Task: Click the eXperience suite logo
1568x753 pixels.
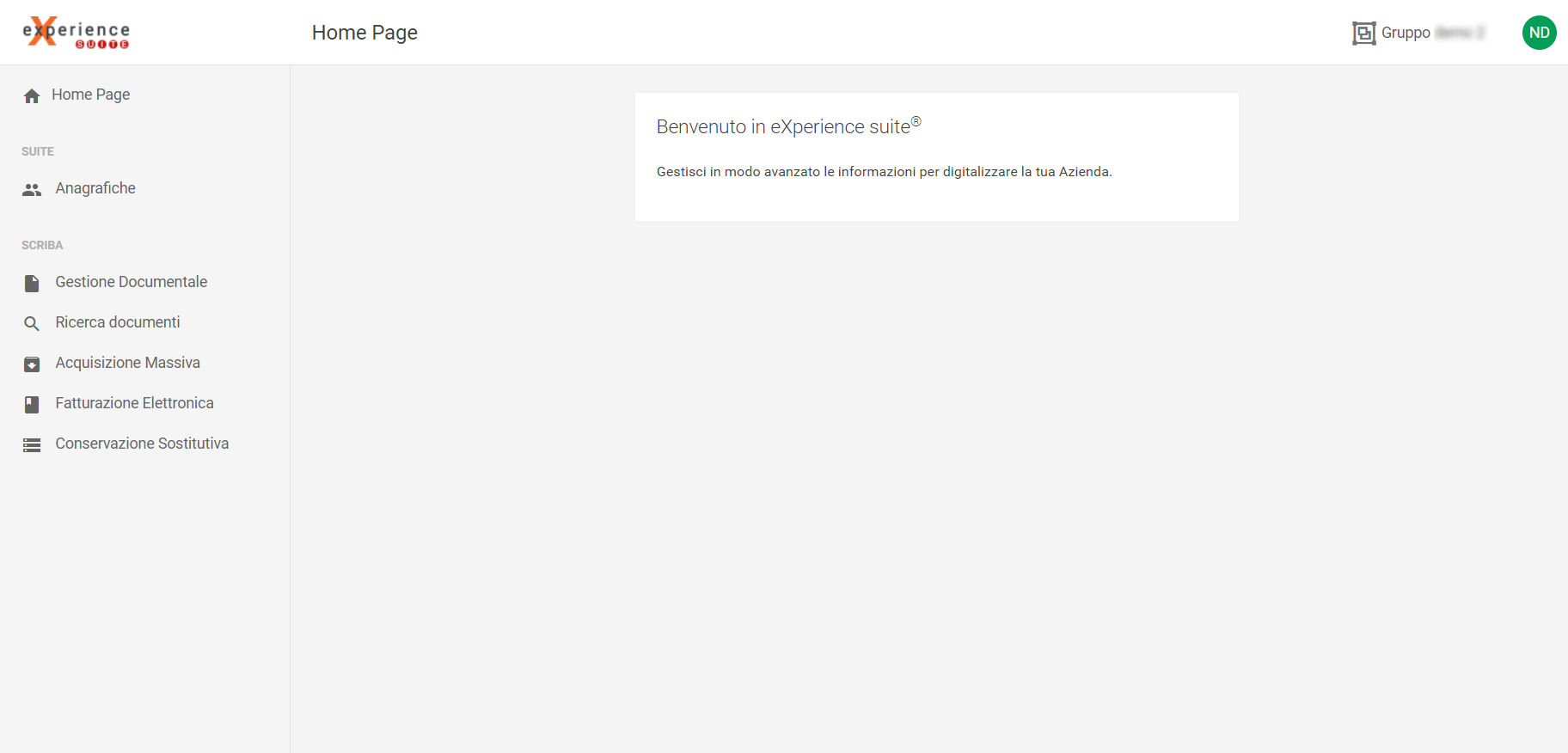Action: (x=77, y=33)
